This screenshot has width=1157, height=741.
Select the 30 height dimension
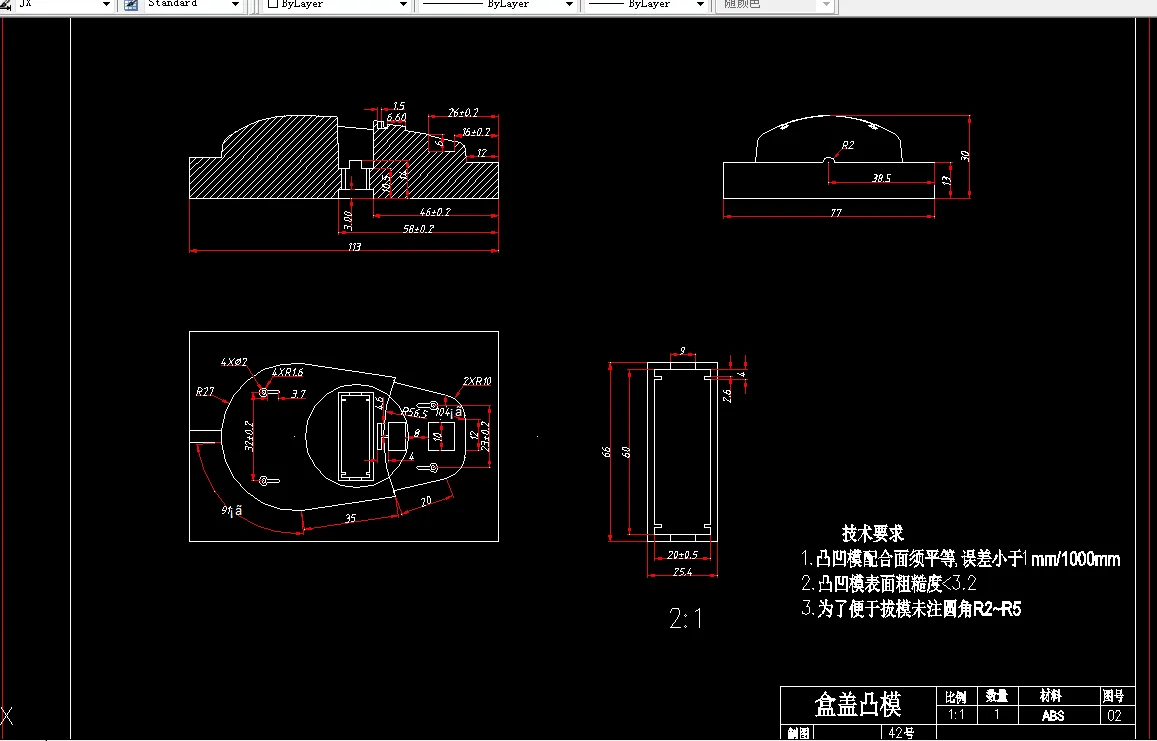pyautogui.click(x=964, y=156)
